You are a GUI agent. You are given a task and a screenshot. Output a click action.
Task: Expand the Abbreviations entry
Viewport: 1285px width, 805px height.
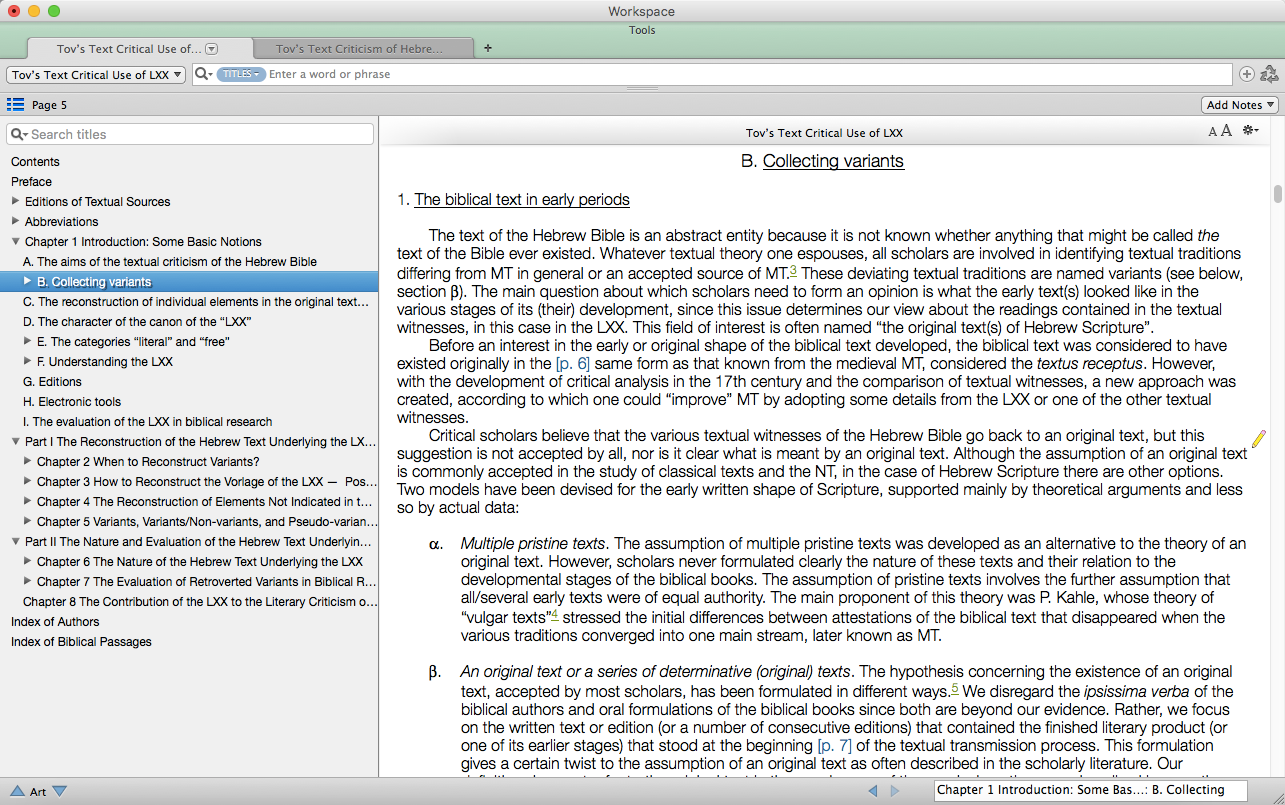pos(16,221)
